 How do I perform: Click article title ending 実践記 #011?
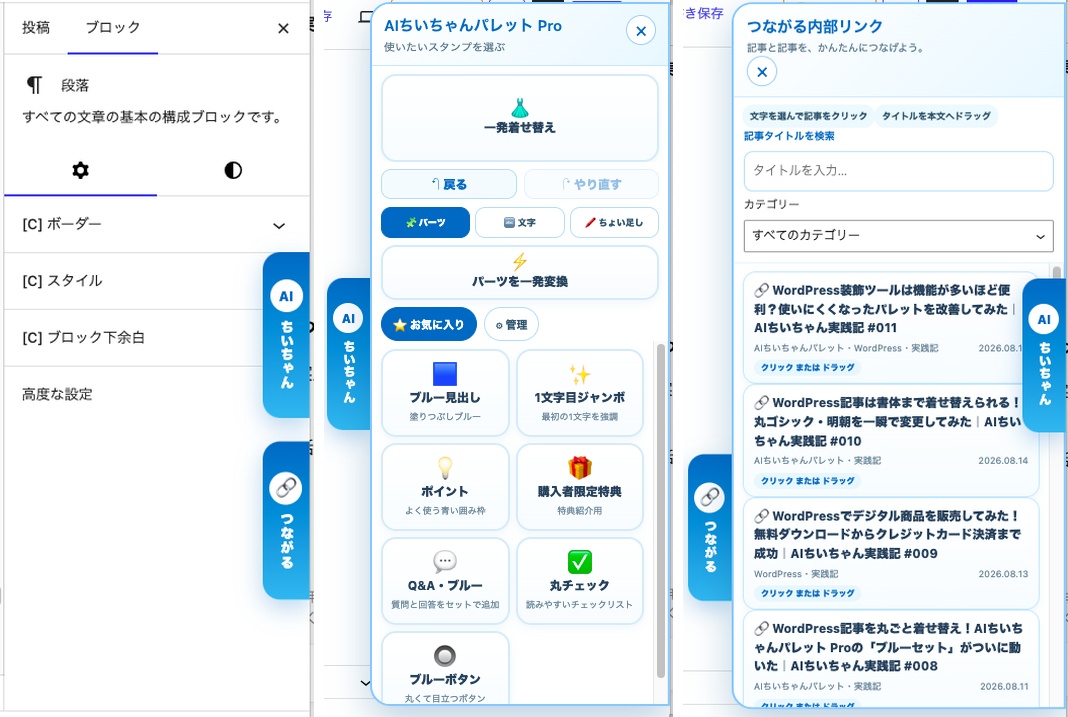(885, 309)
